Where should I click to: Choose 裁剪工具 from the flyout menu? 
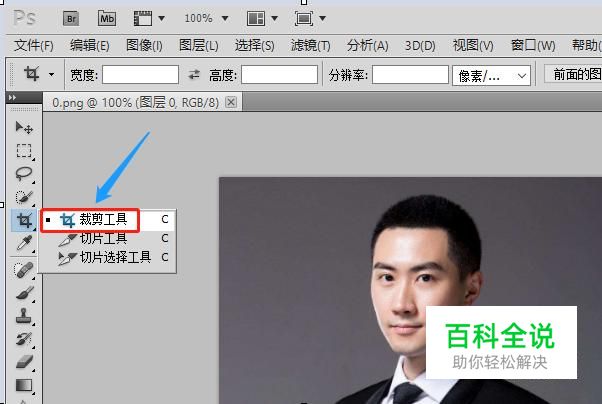pyautogui.click(x=108, y=220)
